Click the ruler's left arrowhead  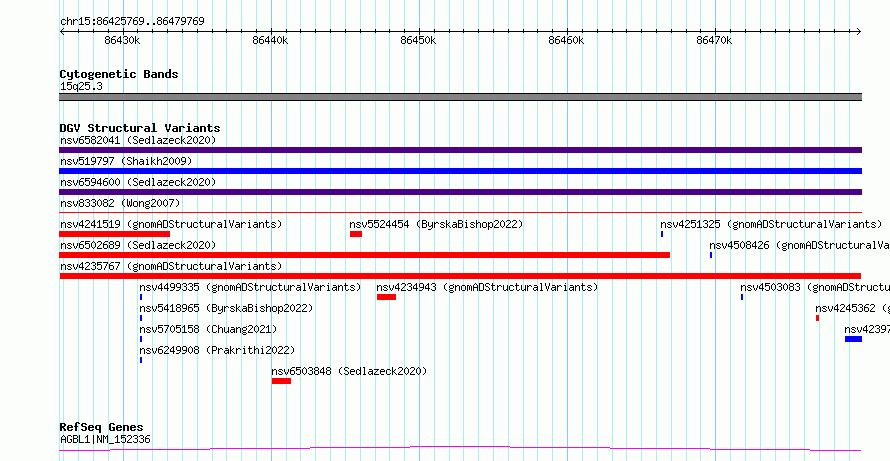(x=62, y=32)
